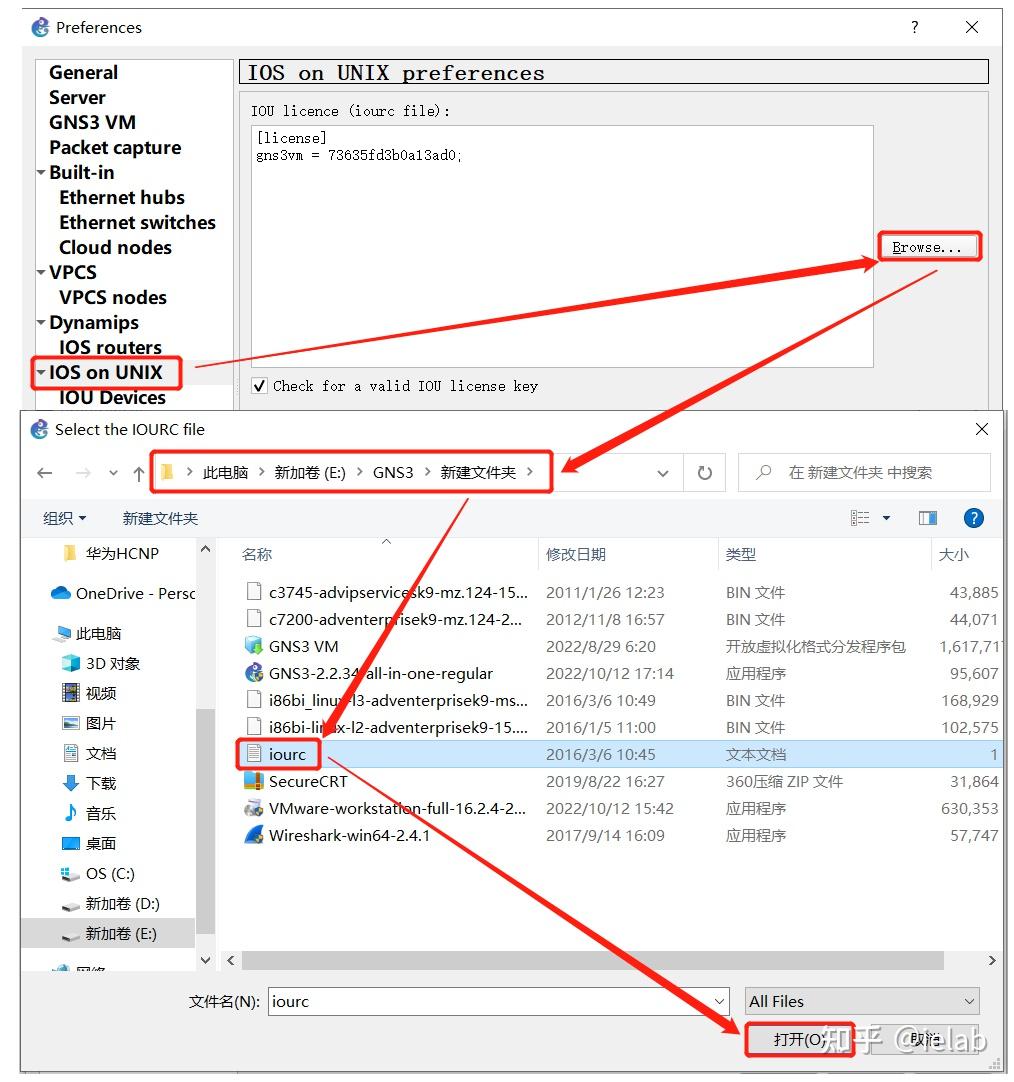Click the 打开(O) Open button

pyautogui.click(x=799, y=1040)
